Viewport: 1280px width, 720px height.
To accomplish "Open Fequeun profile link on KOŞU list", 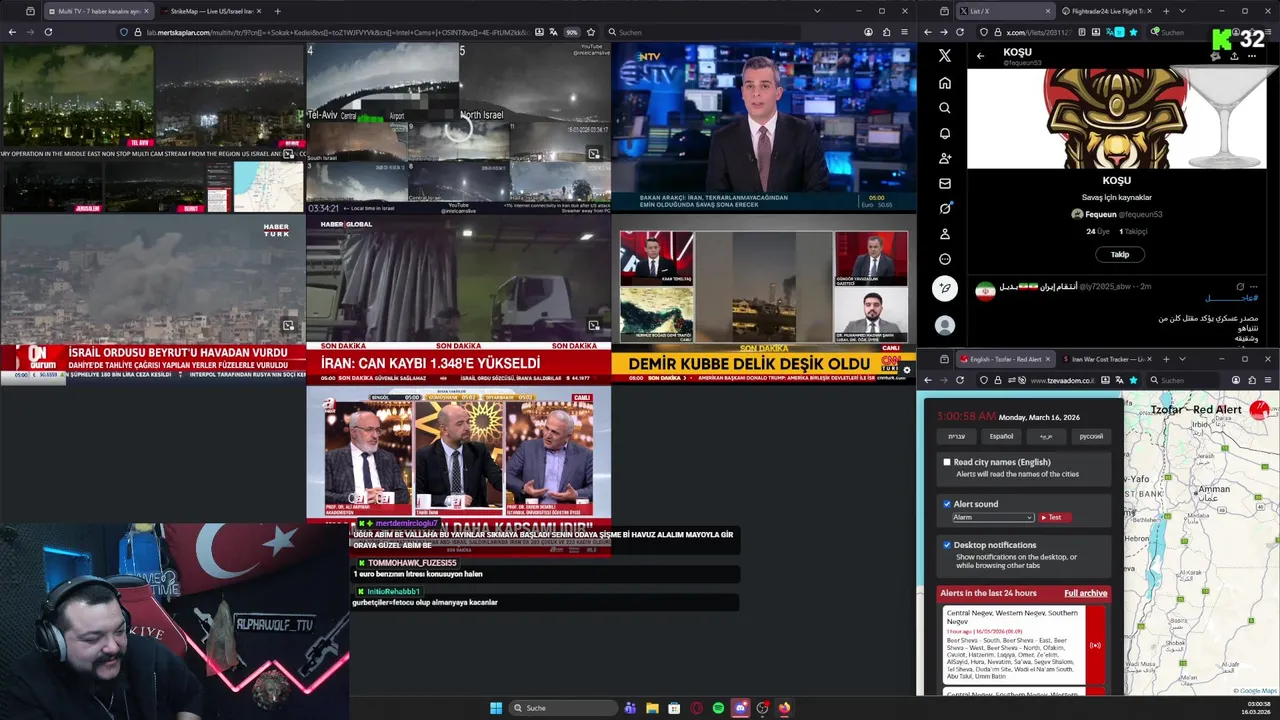I will pyautogui.click(x=1116, y=214).
